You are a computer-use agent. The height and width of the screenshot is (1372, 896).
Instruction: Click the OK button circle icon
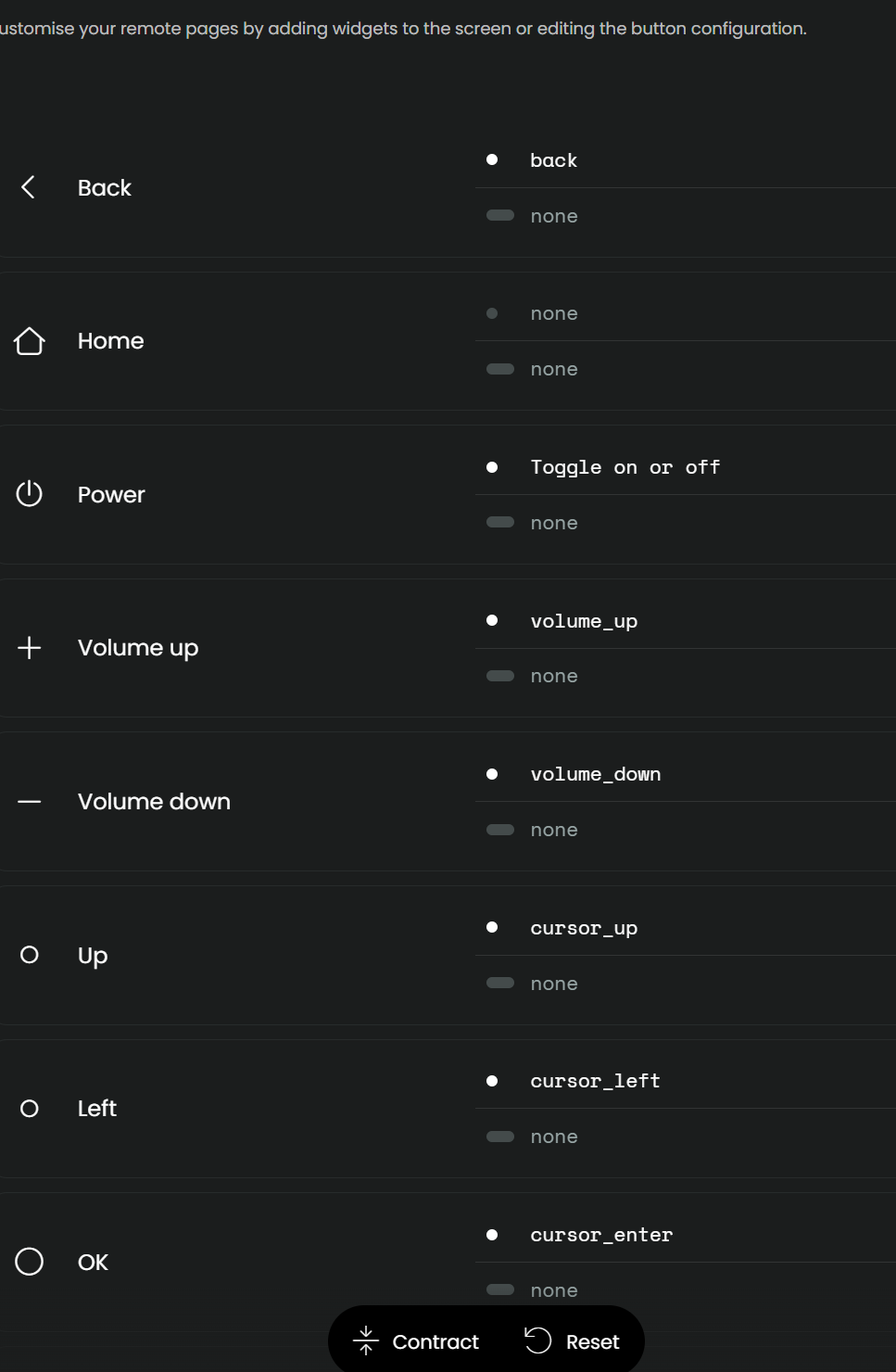30,1262
